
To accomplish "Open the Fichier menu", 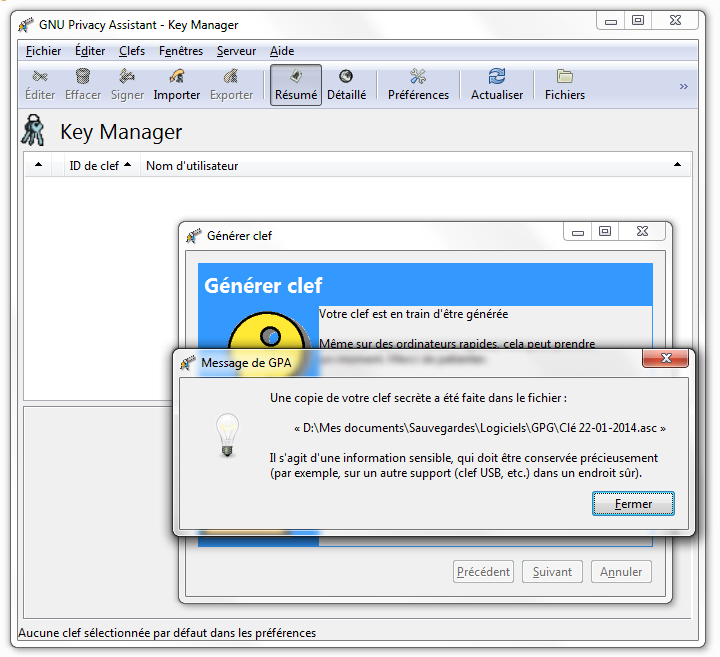I will click(x=43, y=51).
